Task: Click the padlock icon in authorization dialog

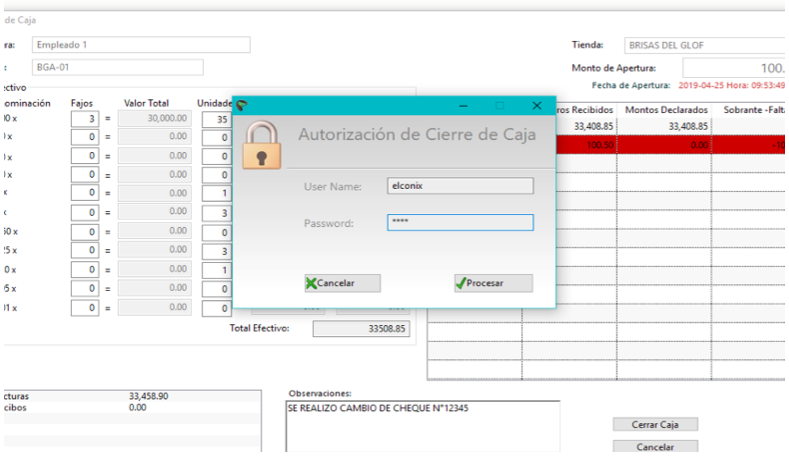Action: (262, 145)
